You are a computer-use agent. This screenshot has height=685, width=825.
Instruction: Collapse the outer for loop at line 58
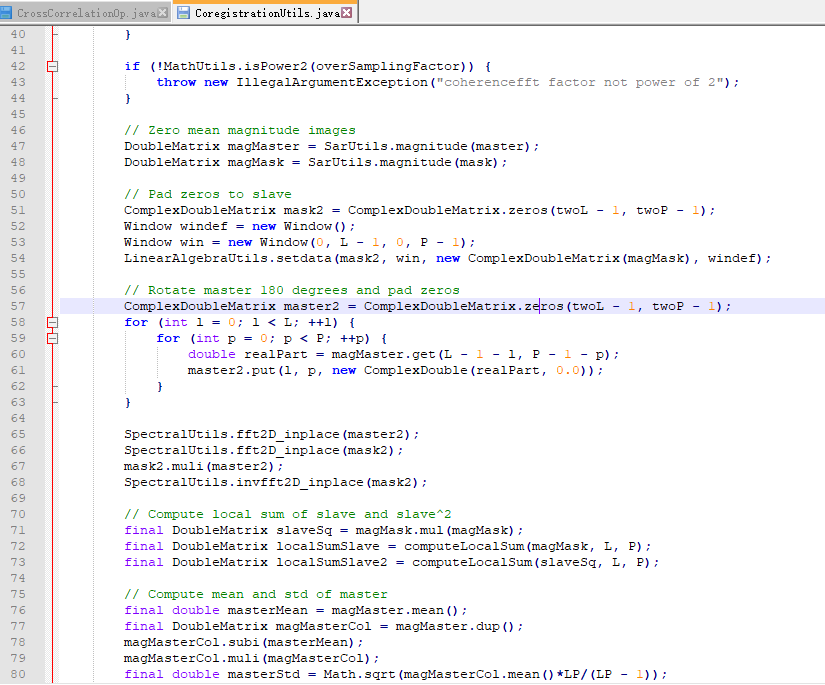coord(52,322)
